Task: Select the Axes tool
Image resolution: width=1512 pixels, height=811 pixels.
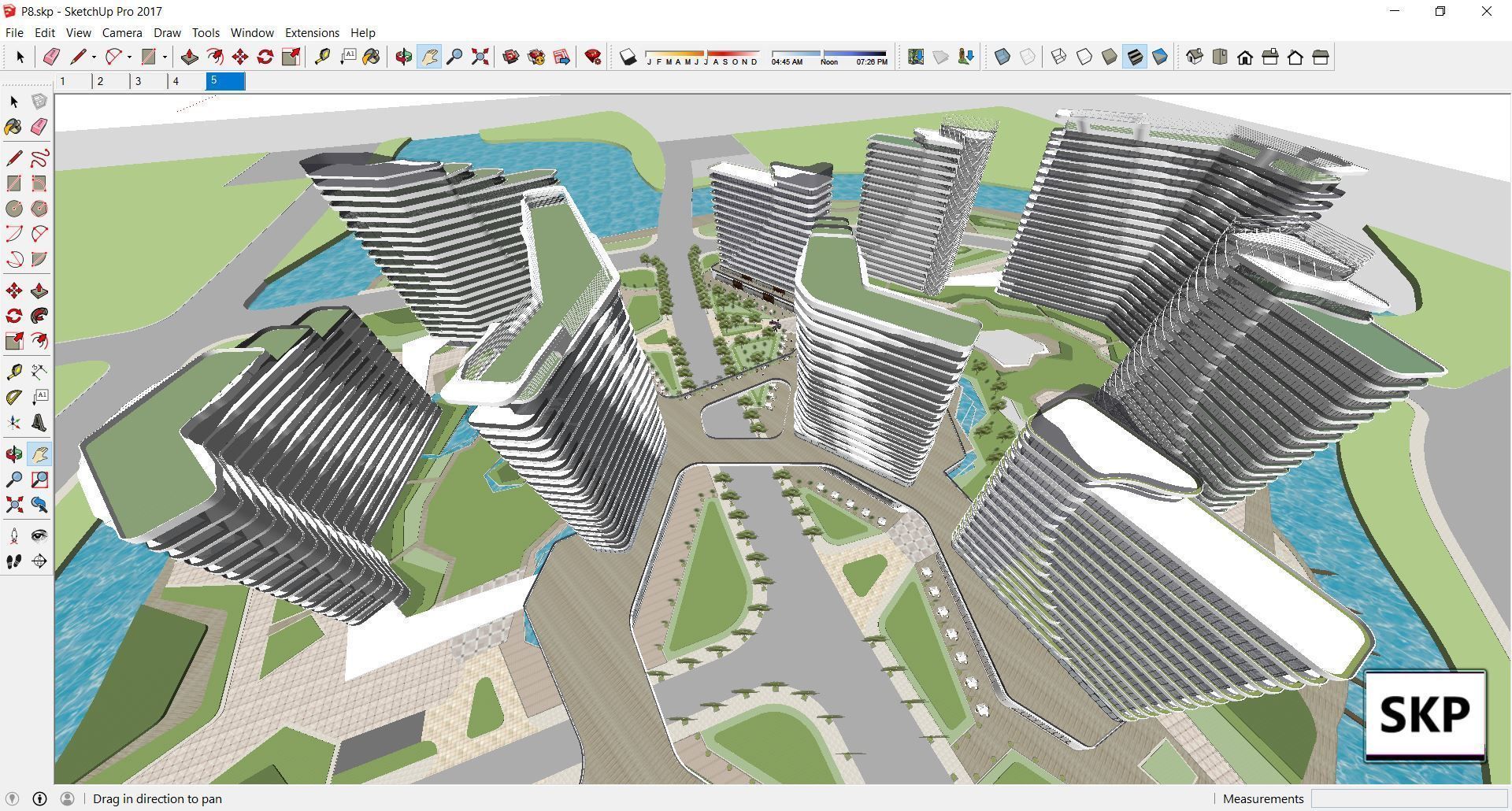Action: click(x=14, y=423)
